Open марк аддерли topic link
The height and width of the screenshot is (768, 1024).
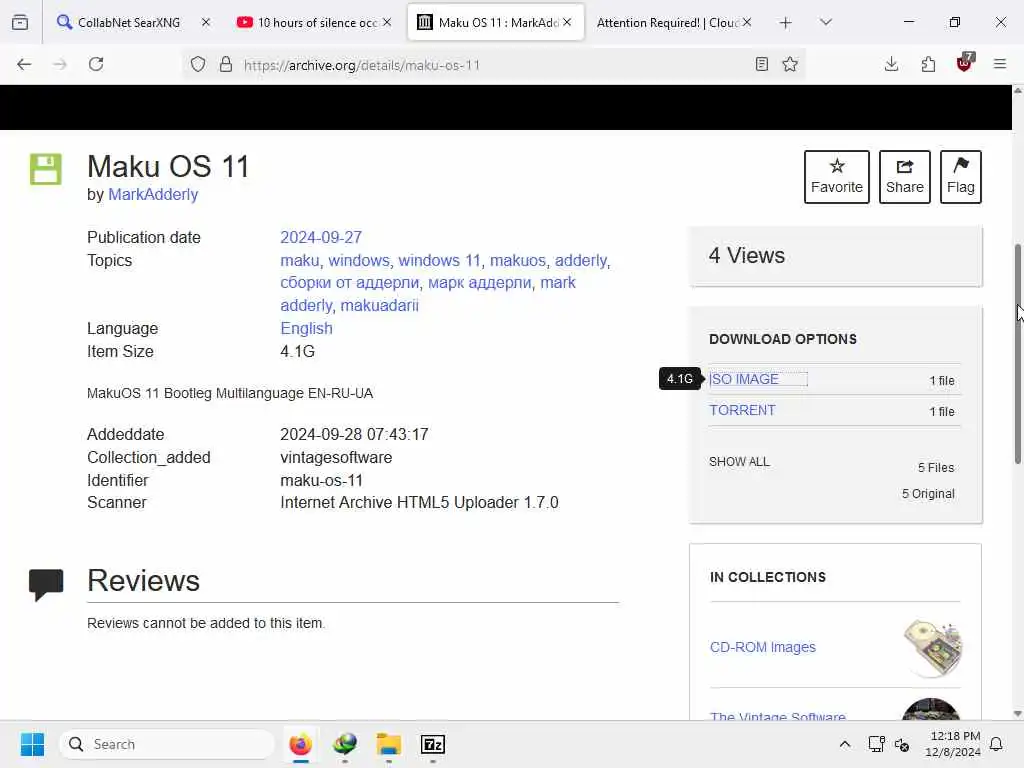point(480,283)
